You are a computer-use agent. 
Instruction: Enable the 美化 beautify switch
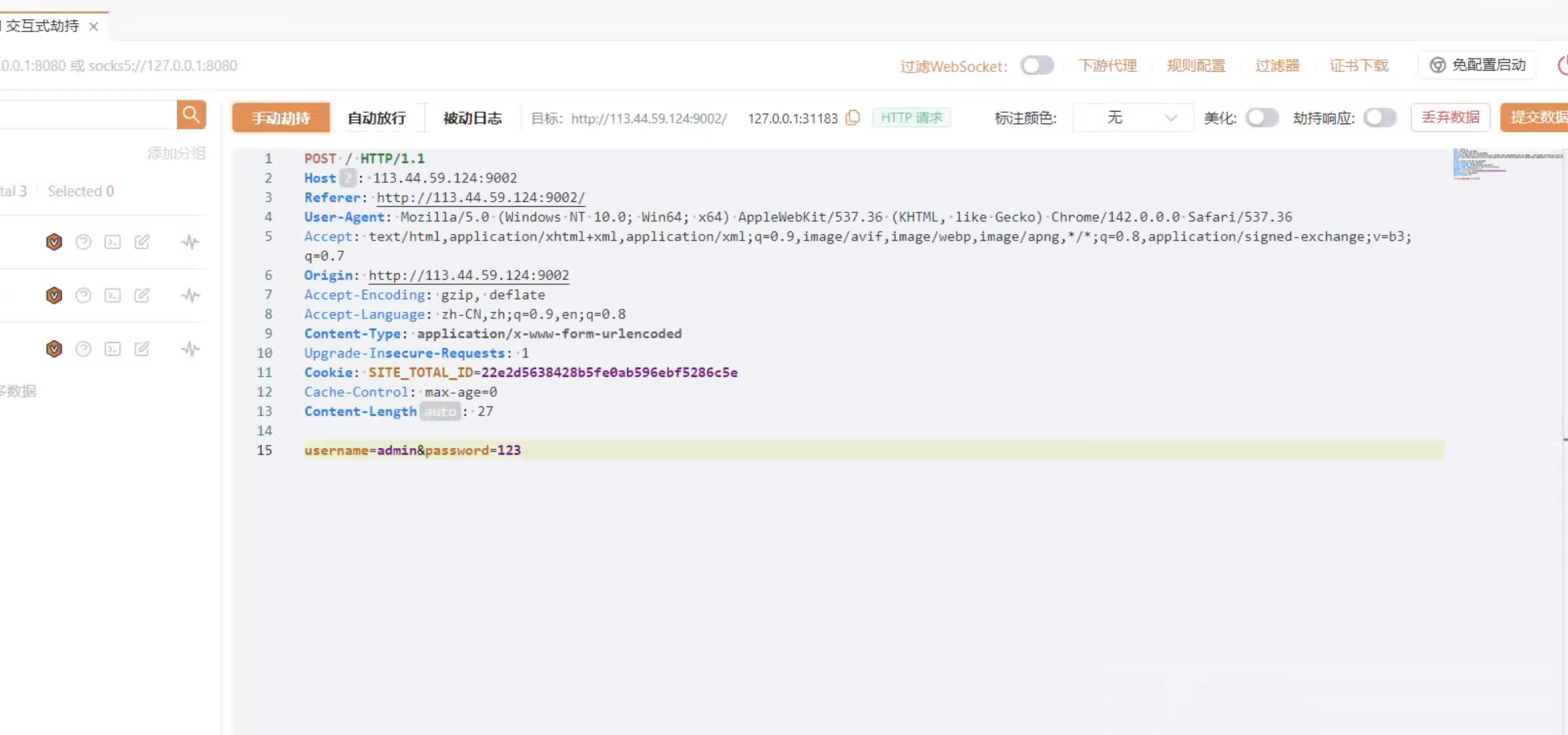tap(1261, 118)
